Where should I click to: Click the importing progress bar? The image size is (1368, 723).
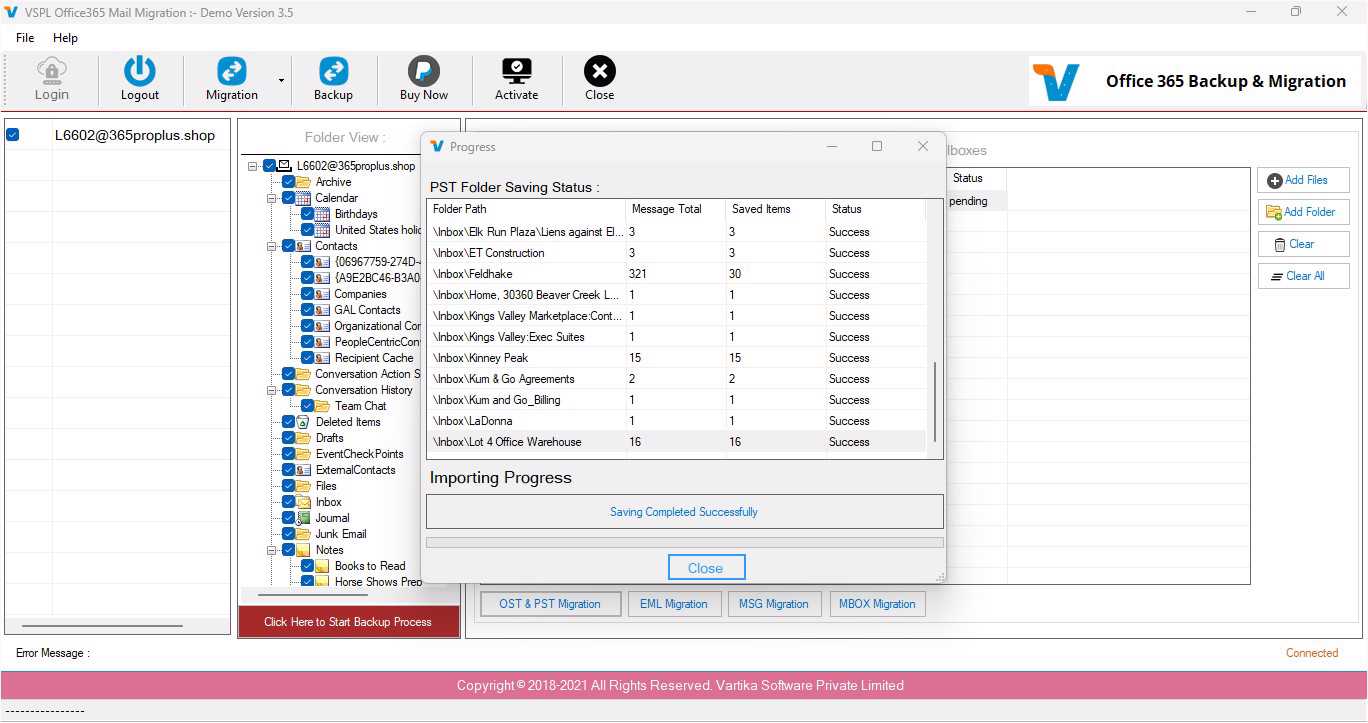pos(685,543)
